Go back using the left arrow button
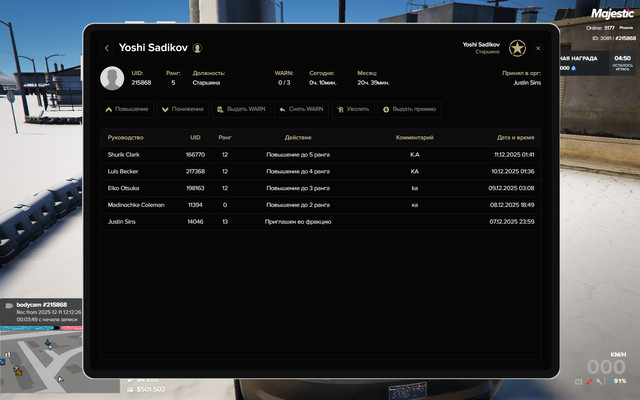The image size is (640, 400). [x=107, y=48]
